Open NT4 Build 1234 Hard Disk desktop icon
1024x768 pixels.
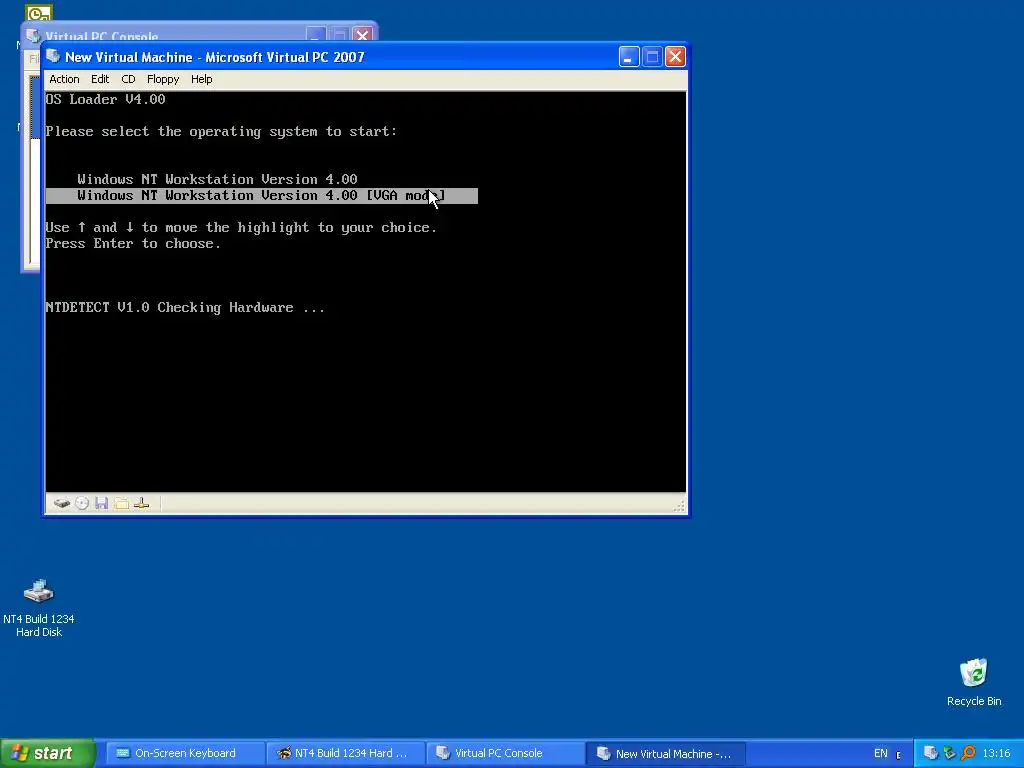[39, 608]
